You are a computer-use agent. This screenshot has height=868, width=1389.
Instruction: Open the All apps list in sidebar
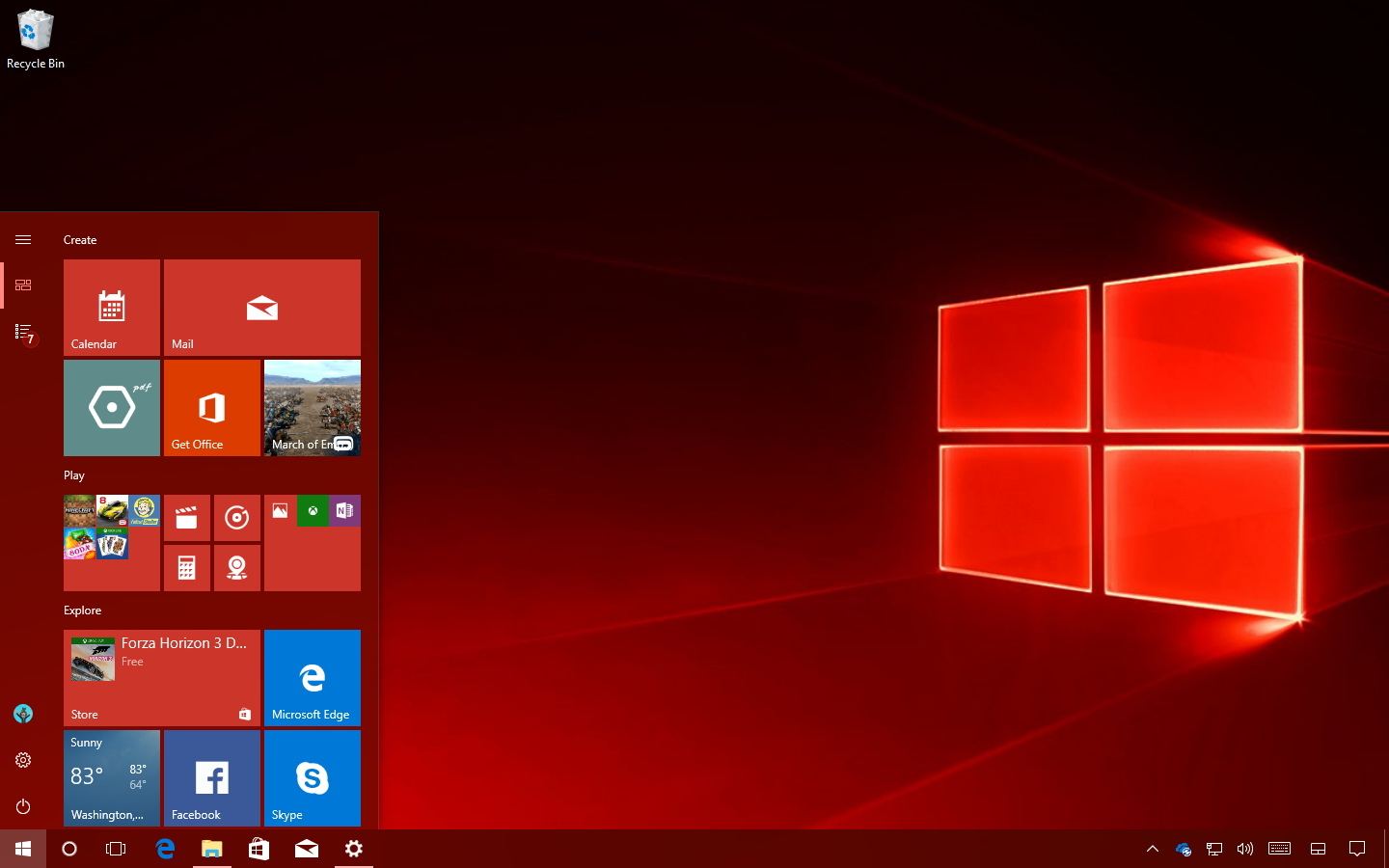[x=23, y=333]
